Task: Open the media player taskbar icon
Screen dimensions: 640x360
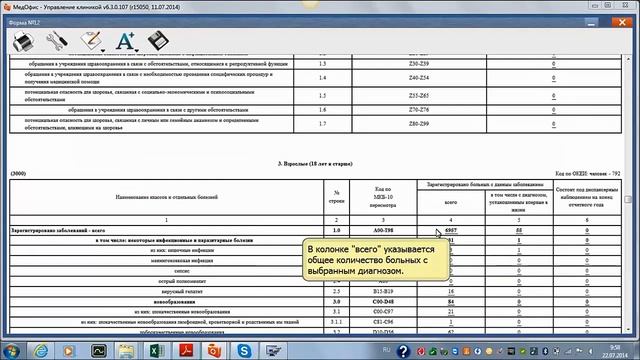Action: coord(69,351)
